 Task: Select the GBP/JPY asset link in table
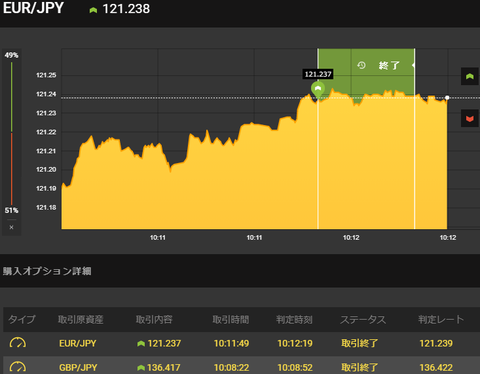tap(78, 368)
